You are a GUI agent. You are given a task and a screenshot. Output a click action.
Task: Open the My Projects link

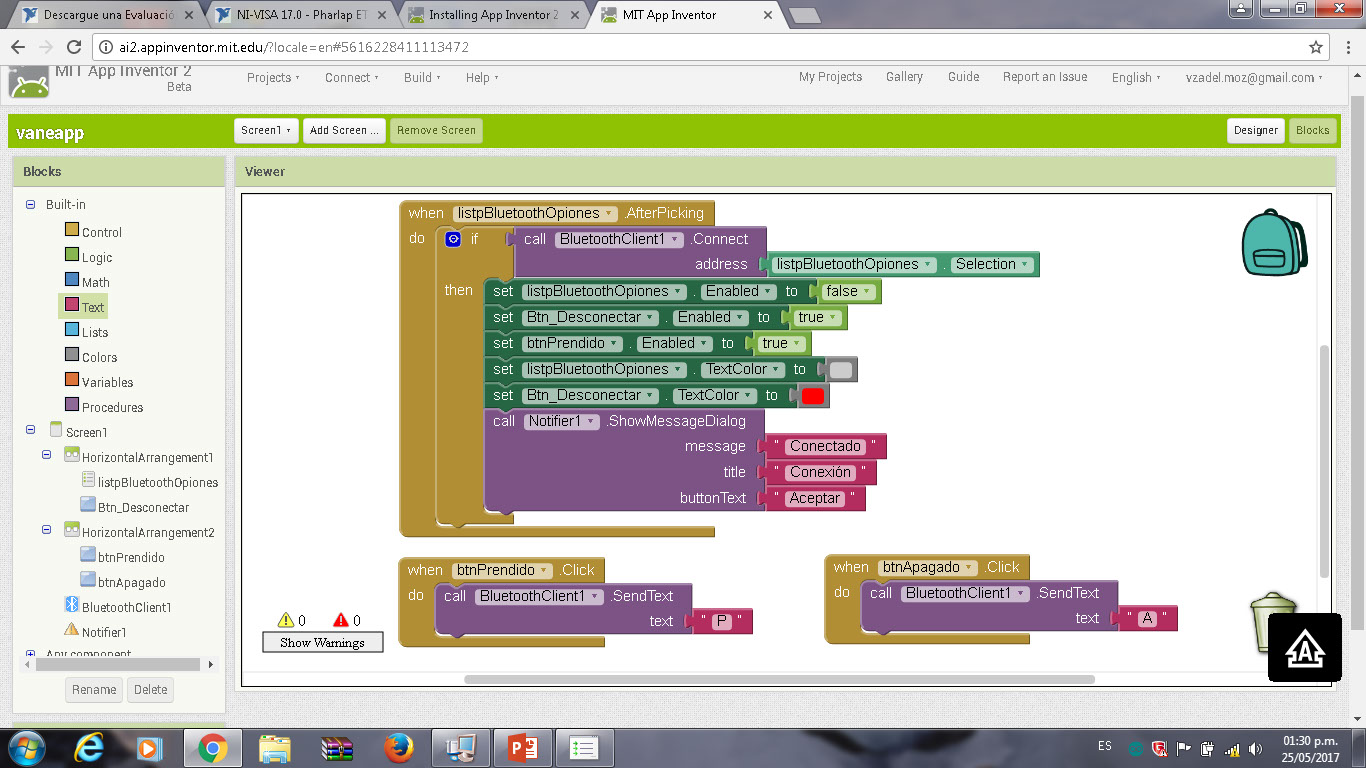830,77
